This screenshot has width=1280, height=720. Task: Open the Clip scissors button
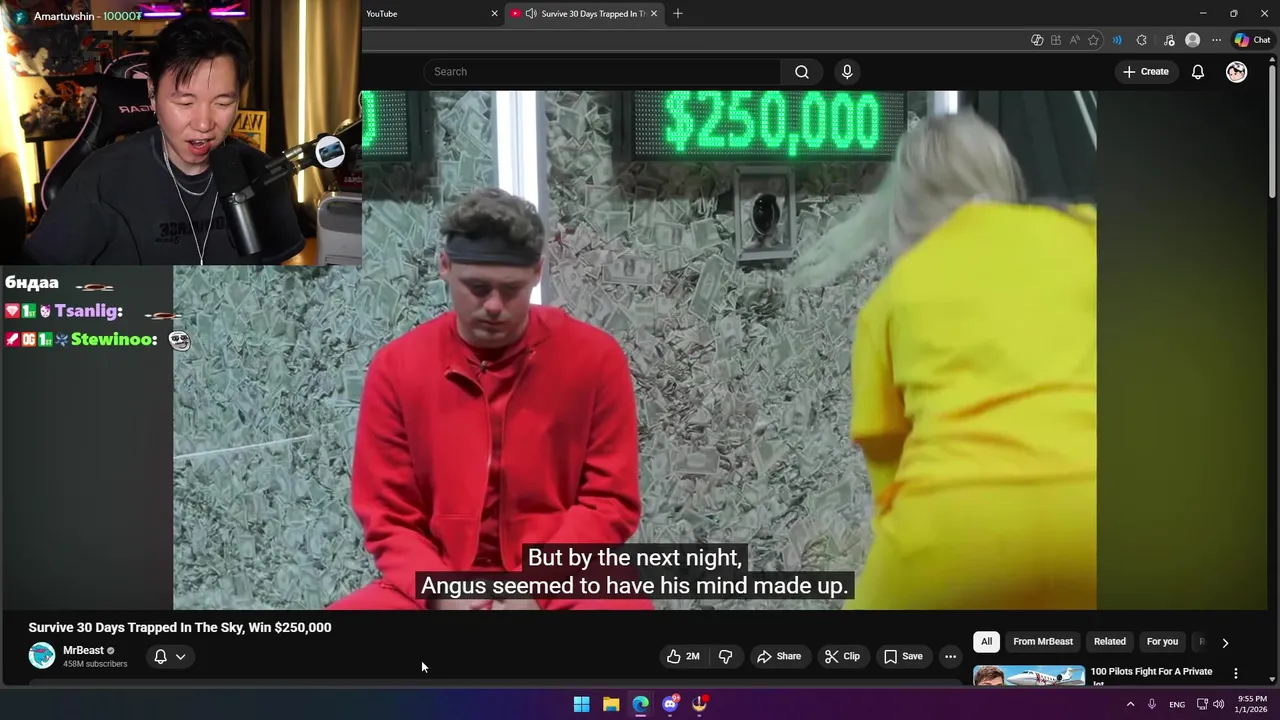tap(842, 656)
